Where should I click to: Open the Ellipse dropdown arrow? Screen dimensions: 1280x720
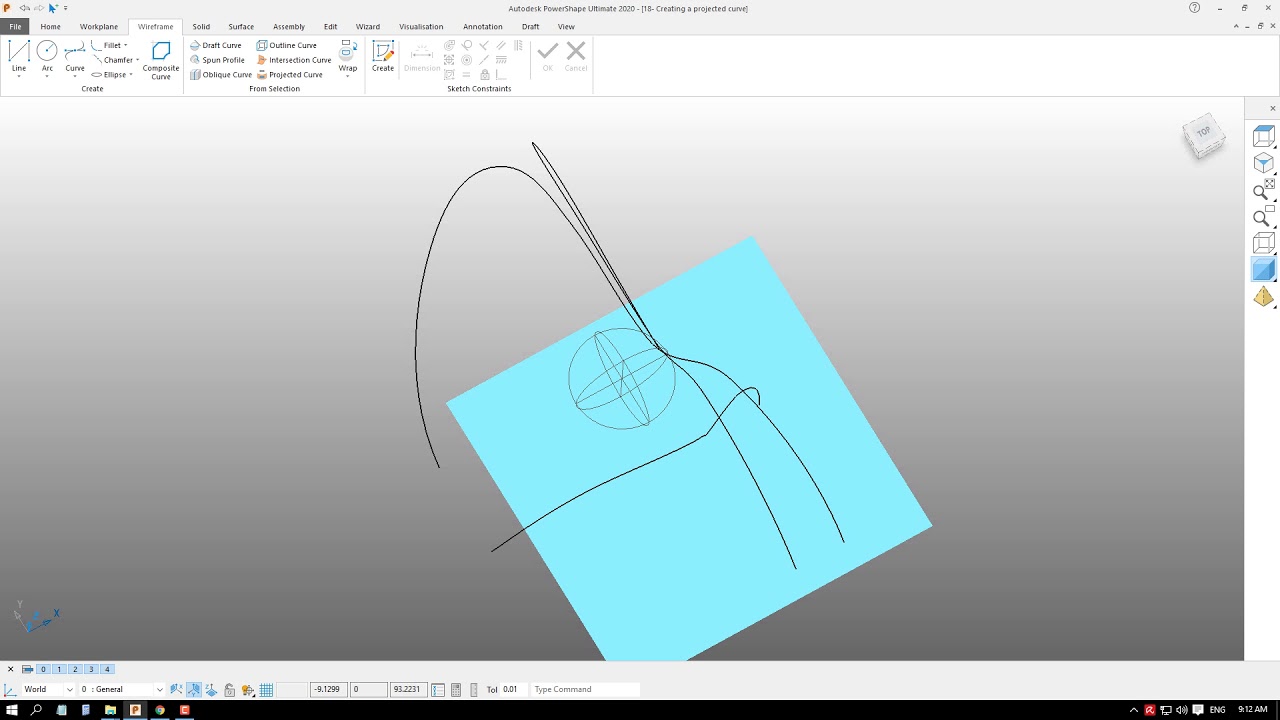pyautogui.click(x=131, y=75)
